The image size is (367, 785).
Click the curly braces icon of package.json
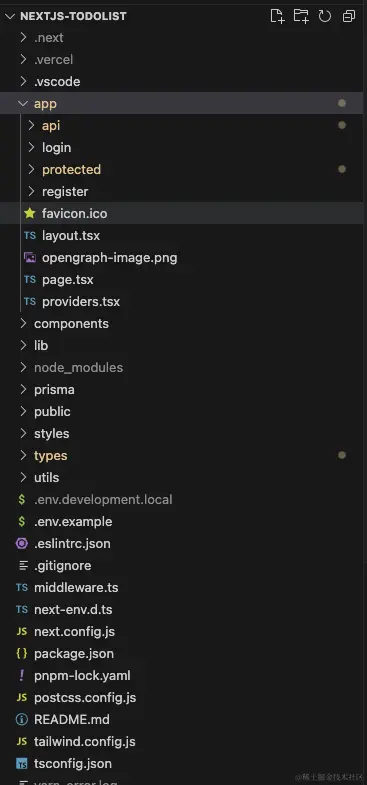[x=22, y=653]
